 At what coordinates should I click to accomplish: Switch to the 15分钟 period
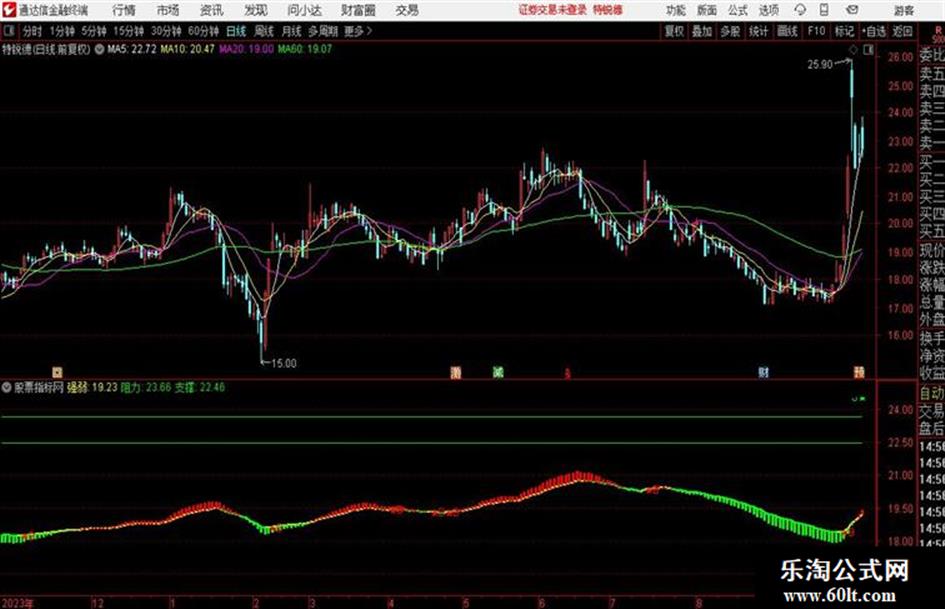click(129, 31)
